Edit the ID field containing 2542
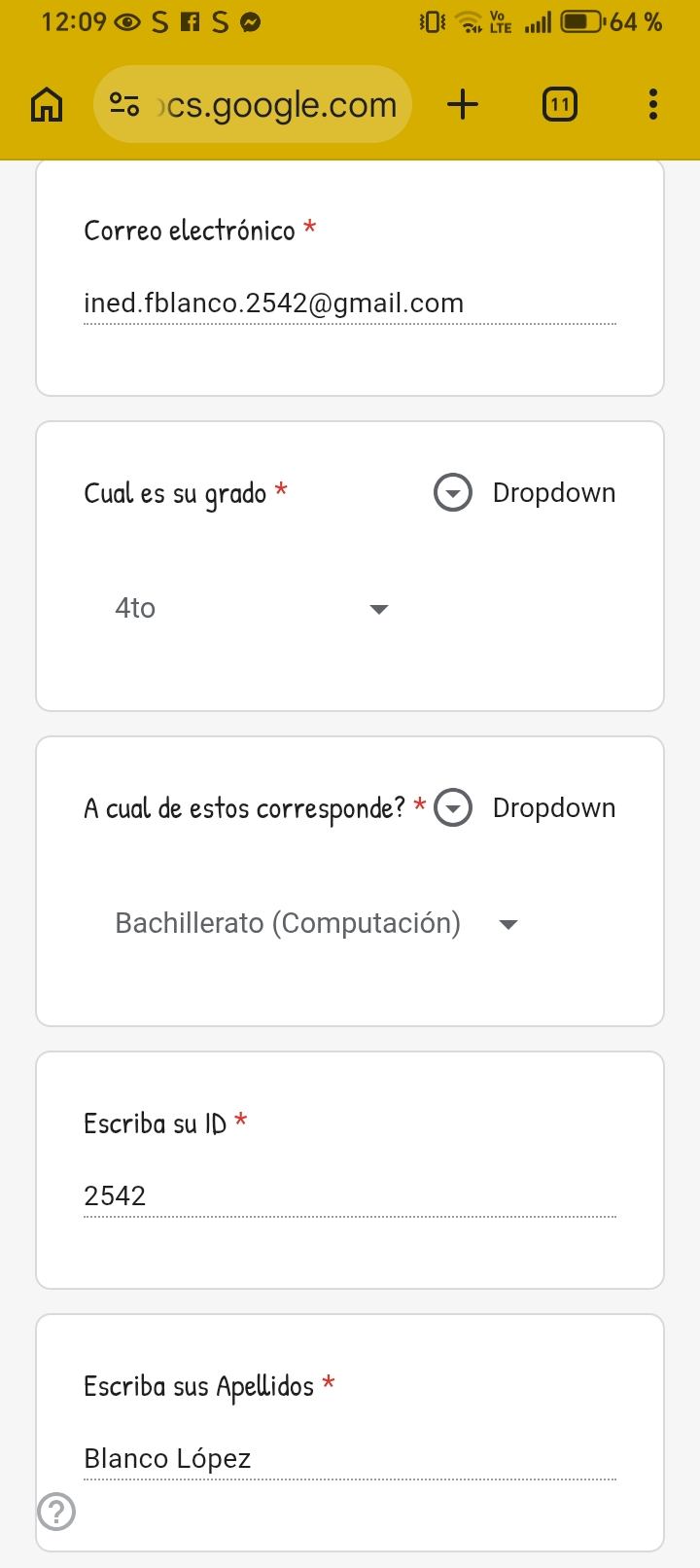The width and height of the screenshot is (700, 1568). tap(350, 1195)
